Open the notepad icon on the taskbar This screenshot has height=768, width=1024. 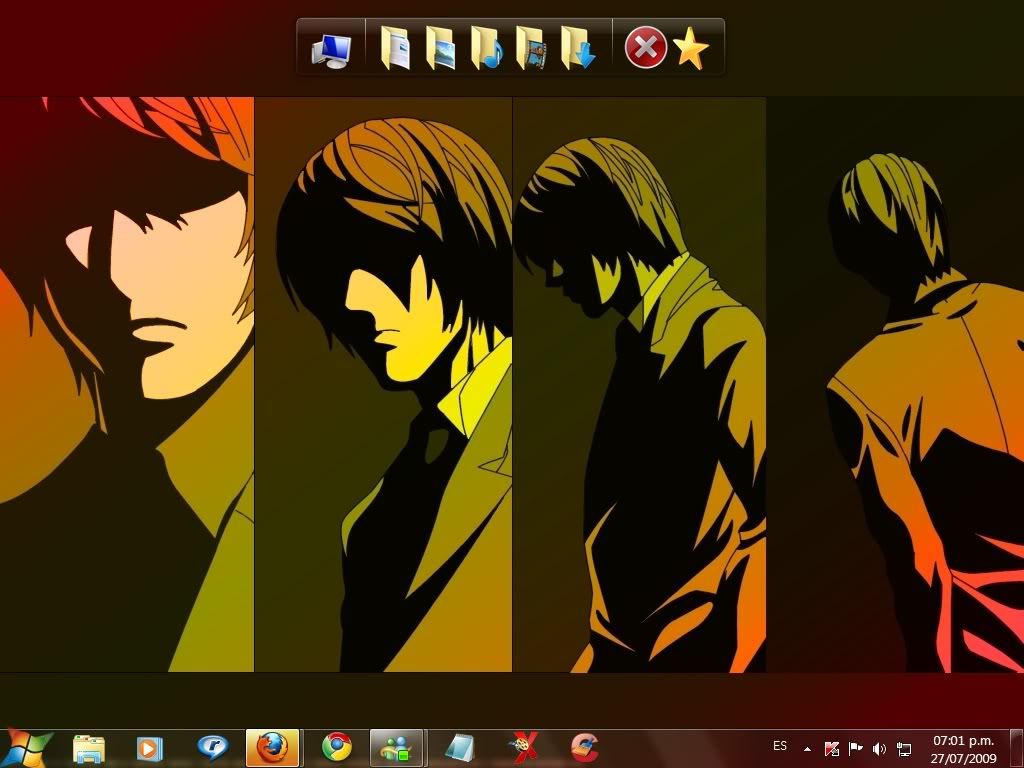pos(460,748)
